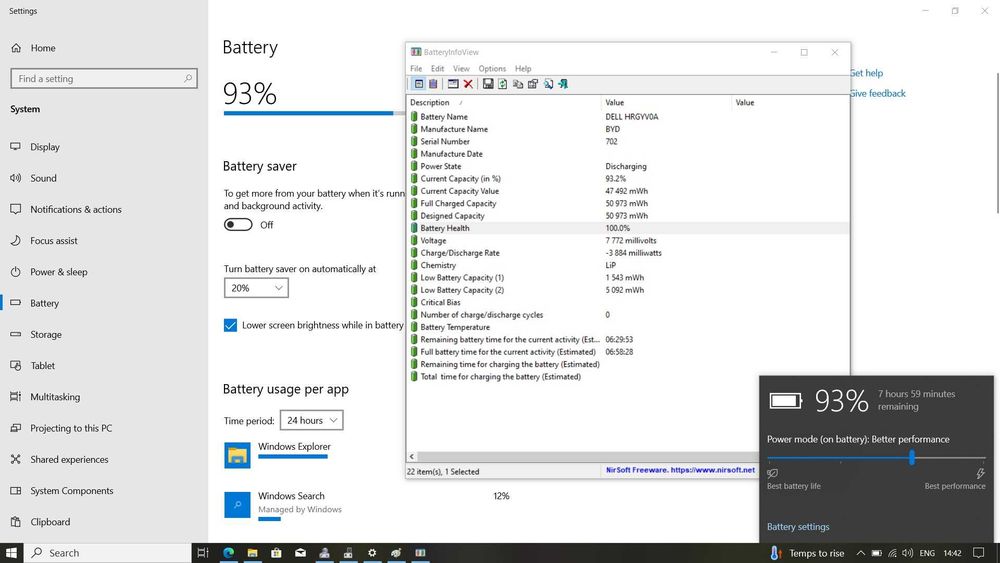Screen dimensions: 1000x563
Task: Open the notification center icon
Action: click(979, 553)
